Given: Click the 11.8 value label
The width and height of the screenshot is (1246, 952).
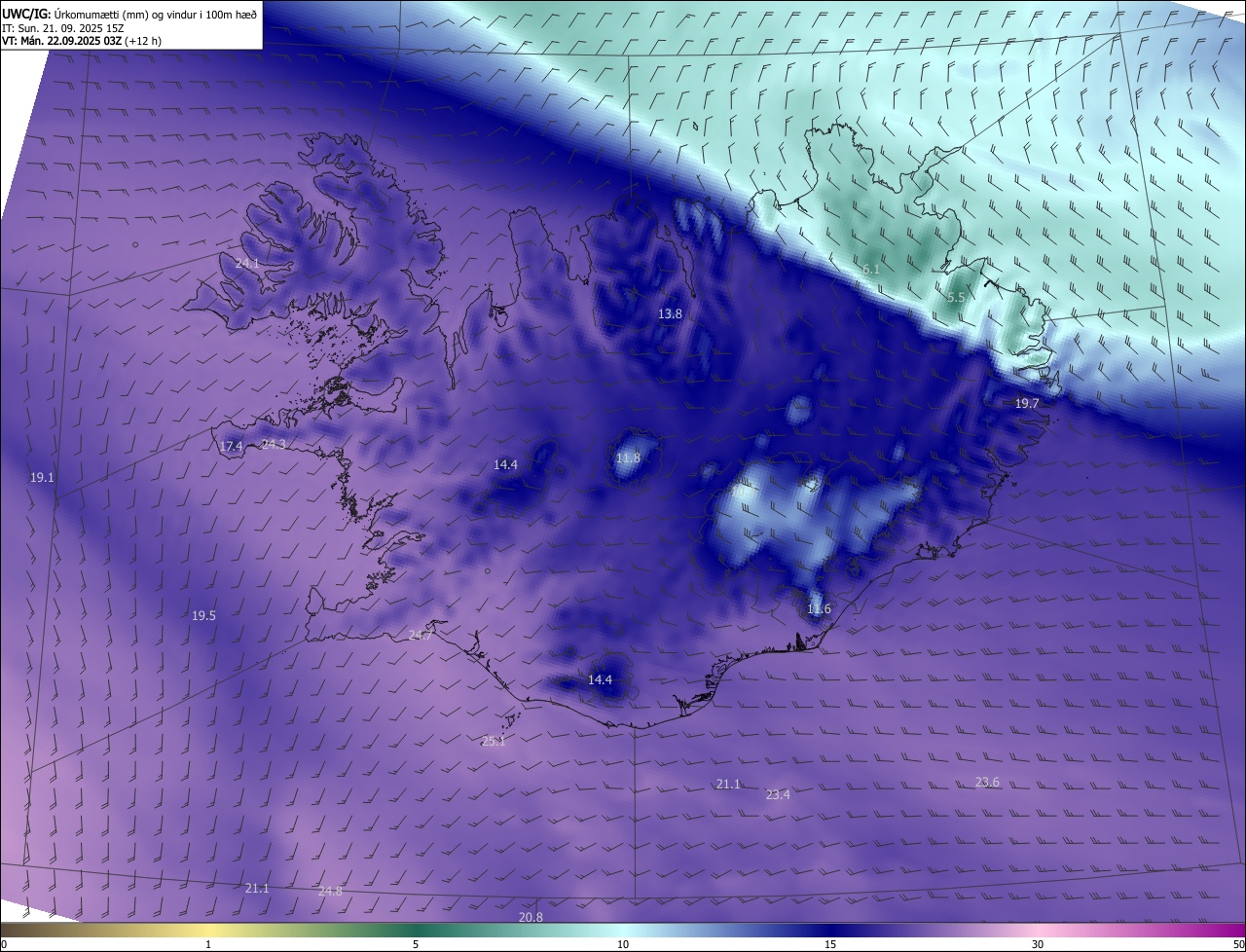Looking at the screenshot, I should click(629, 458).
